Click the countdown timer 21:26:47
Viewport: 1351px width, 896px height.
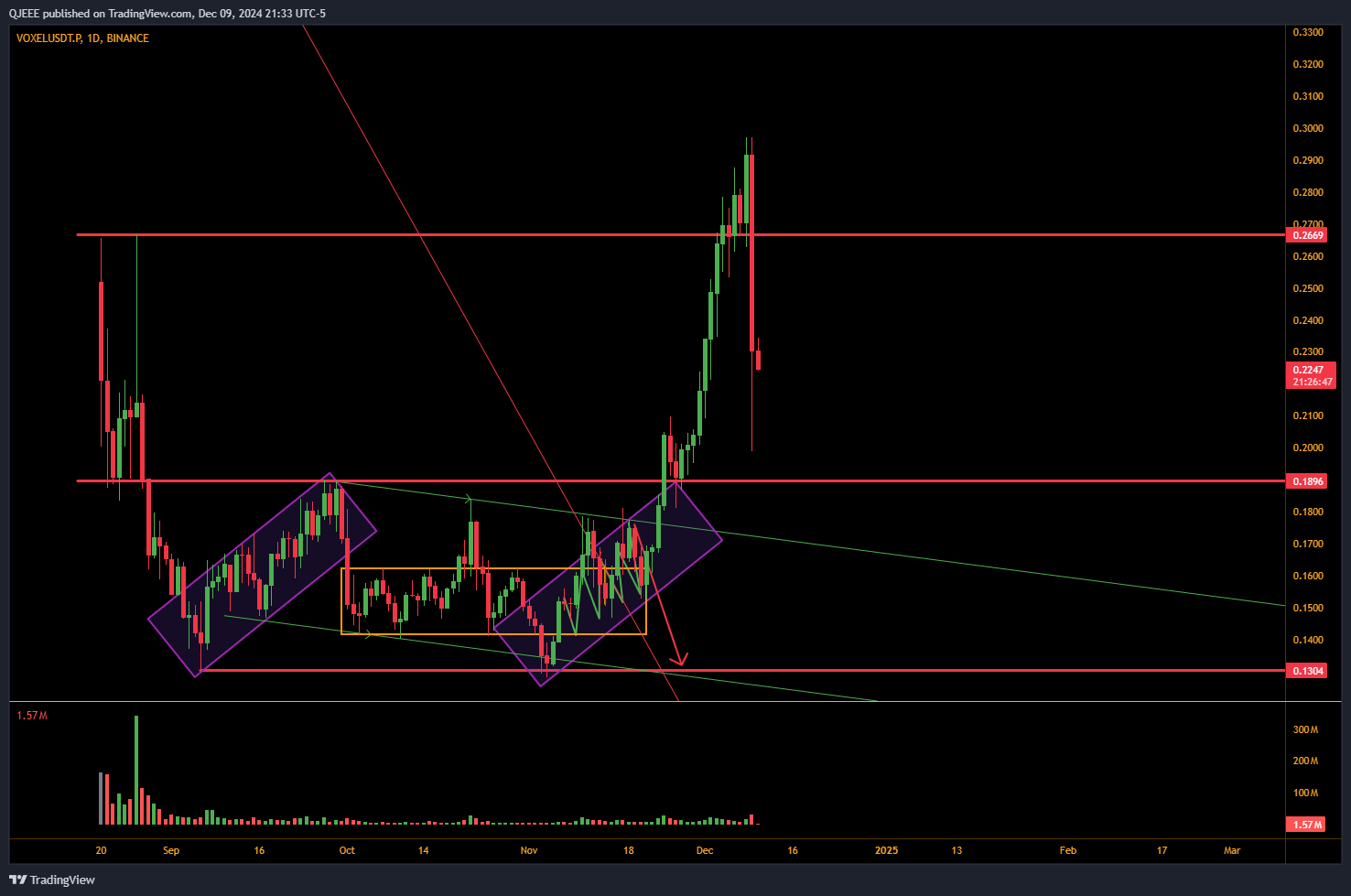(1312, 382)
